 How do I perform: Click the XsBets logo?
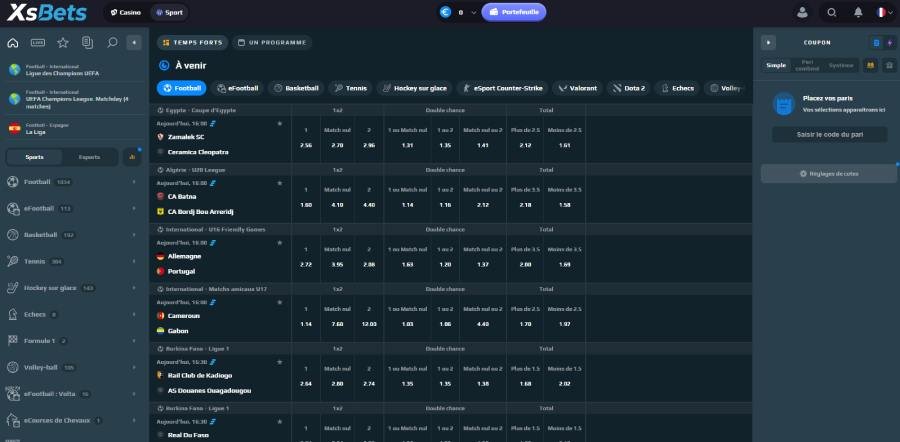coord(47,13)
